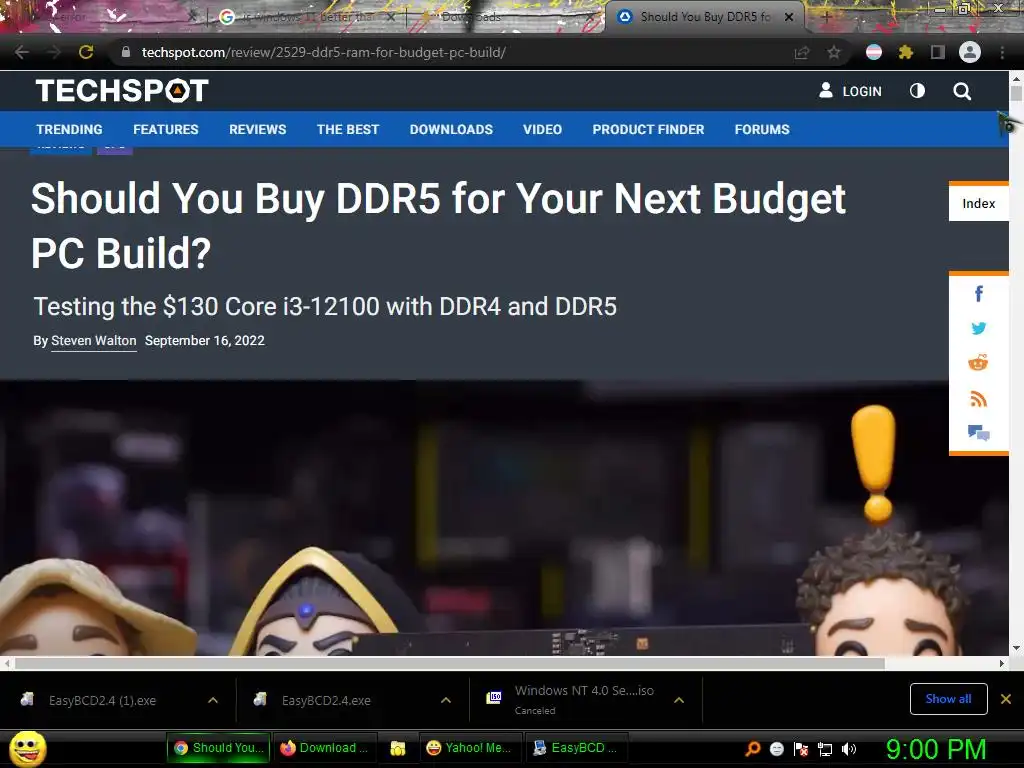Open the VIDEO section
Viewport: 1024px width, 768px height.
coord(542,129)
